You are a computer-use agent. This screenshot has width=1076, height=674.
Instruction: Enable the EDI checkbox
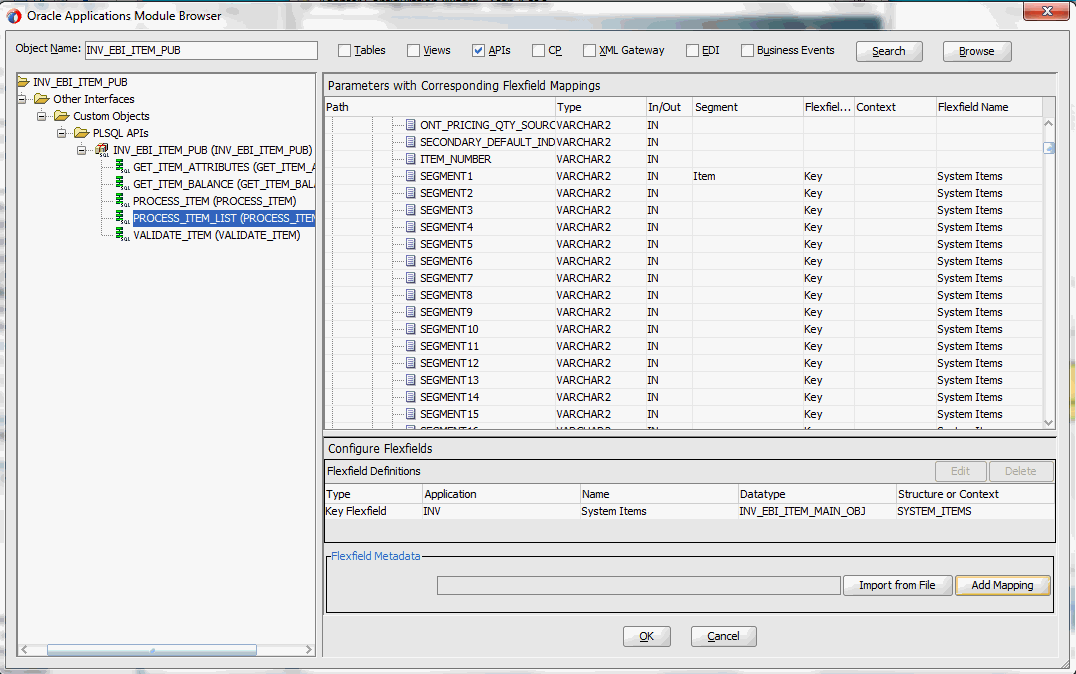coord(692,51)
